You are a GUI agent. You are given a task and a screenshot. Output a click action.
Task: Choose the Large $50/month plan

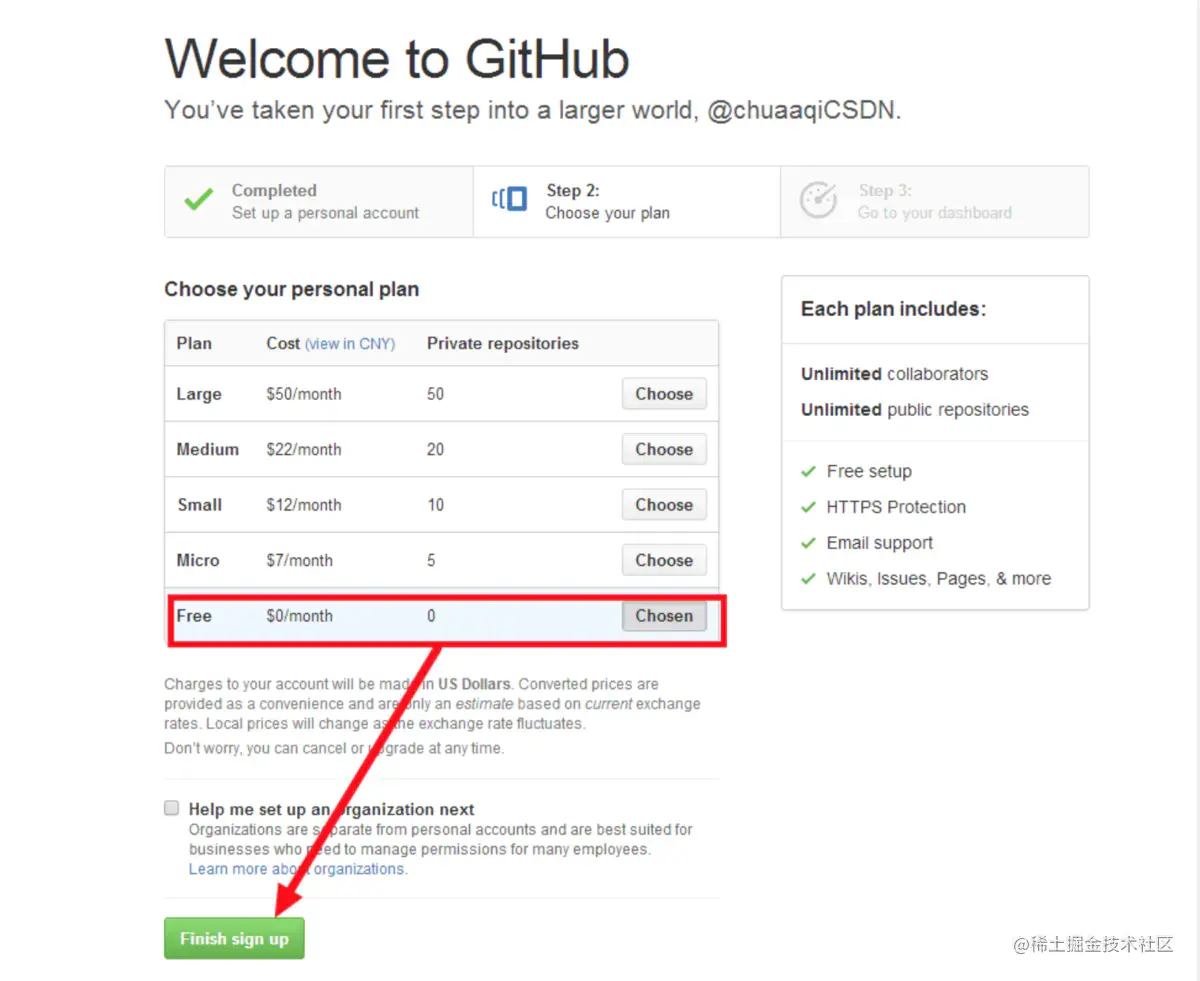tap(664, 394)
